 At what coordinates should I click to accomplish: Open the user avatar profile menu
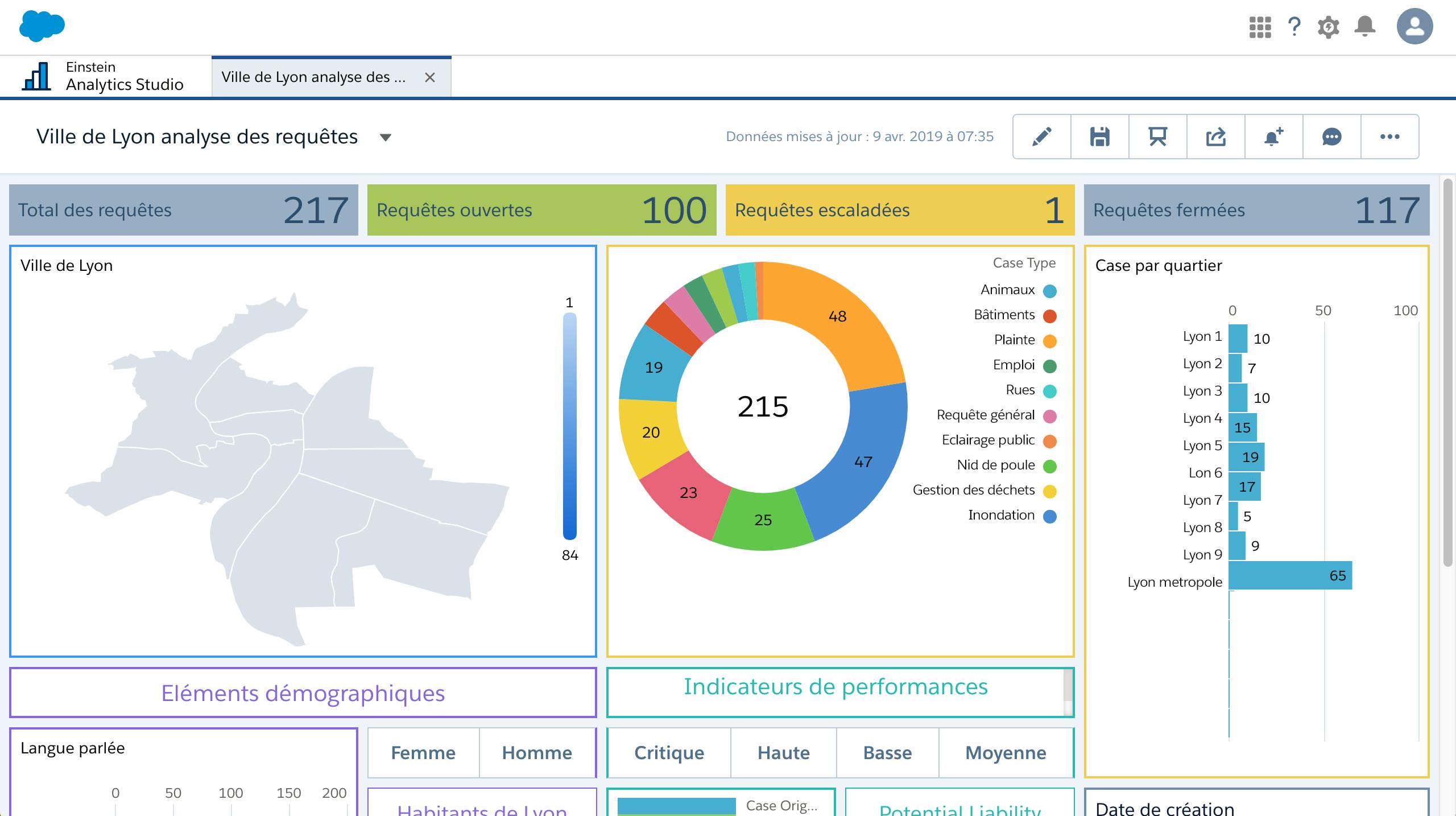pyautogui.click(x=1414, y=26)
